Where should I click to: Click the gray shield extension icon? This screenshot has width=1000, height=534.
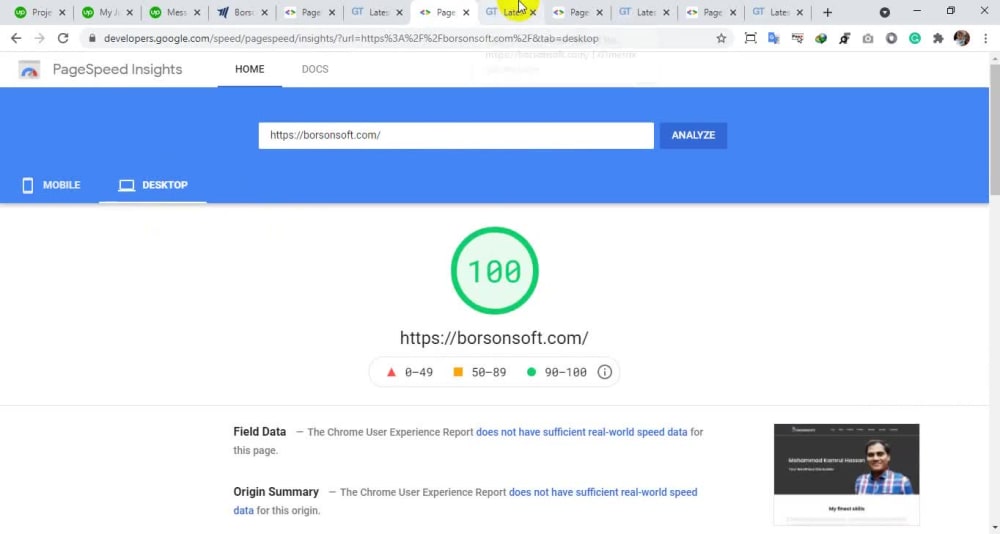892,38
